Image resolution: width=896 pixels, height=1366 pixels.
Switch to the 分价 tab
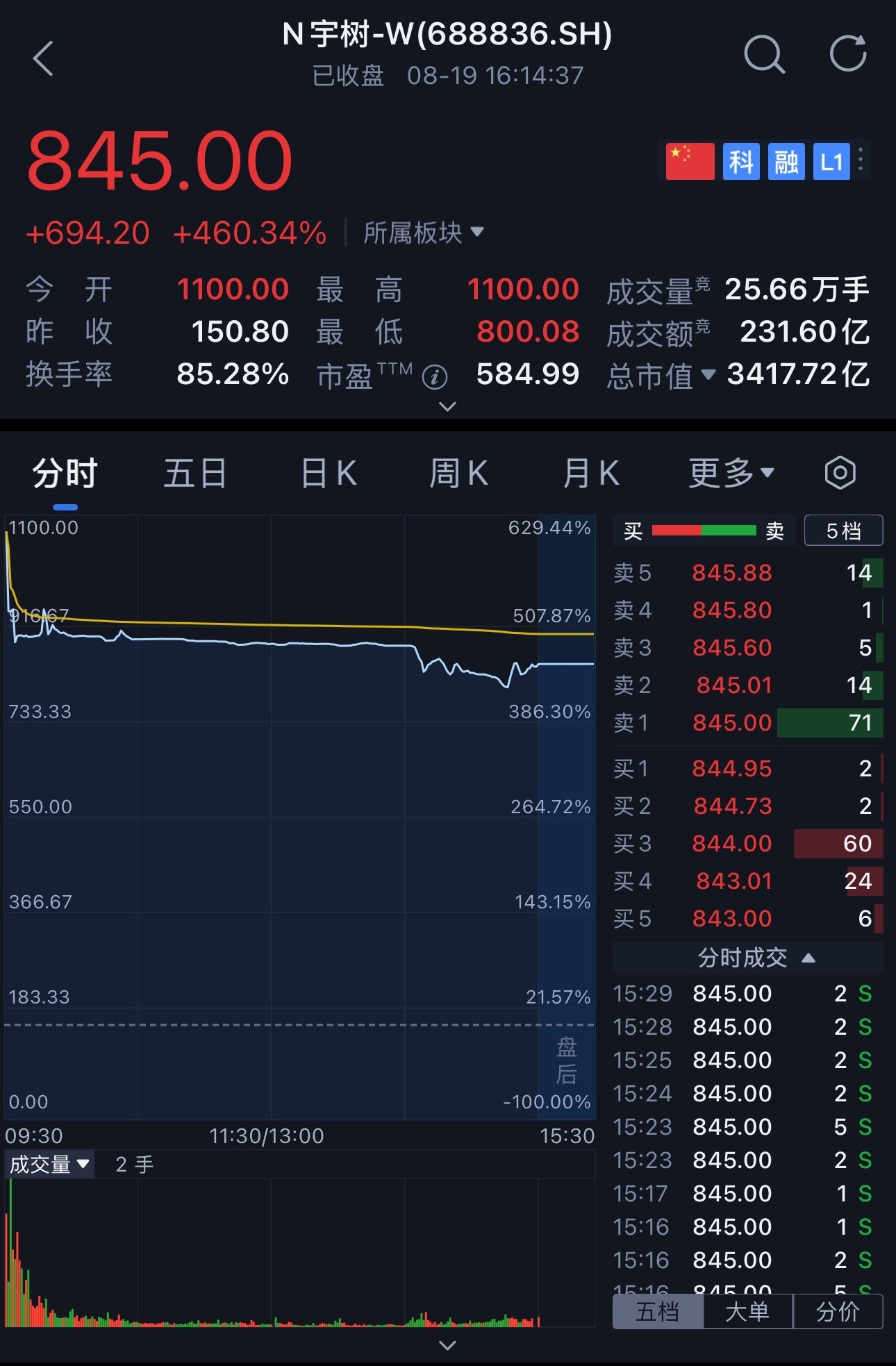point(838,1311)
